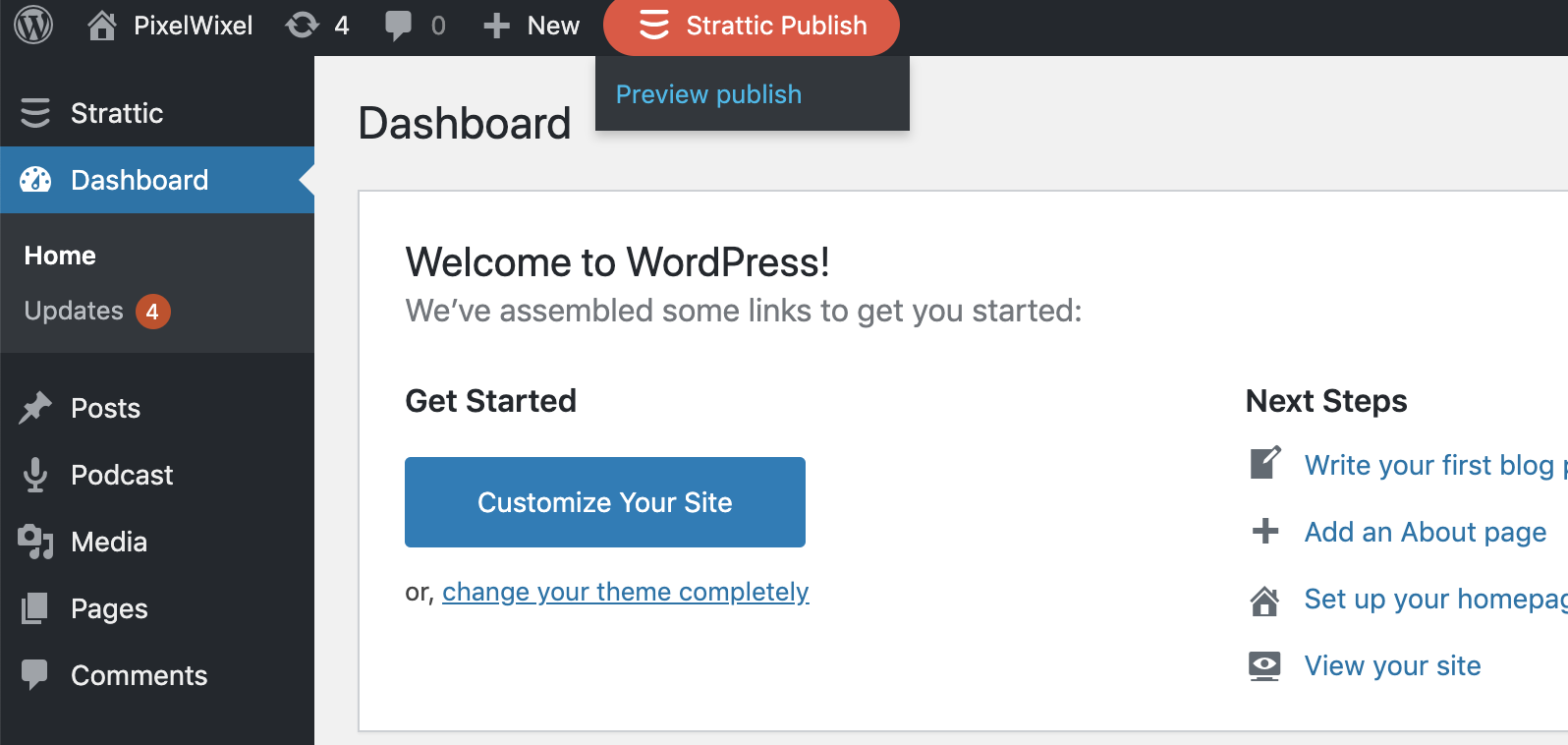Click the orange updates count badge

click(x=152, y=312)
